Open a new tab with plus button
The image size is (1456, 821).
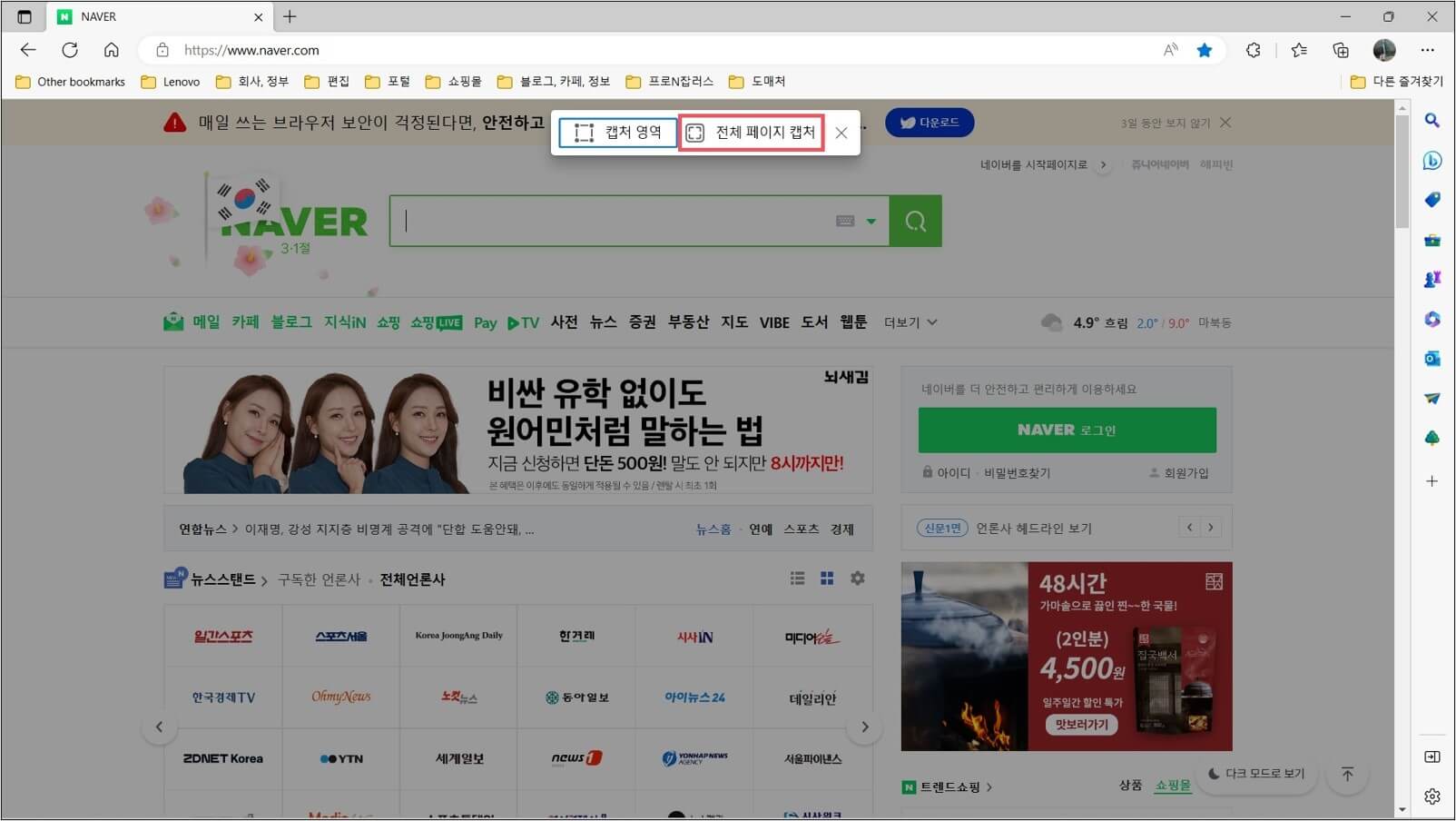pos(290,16)
